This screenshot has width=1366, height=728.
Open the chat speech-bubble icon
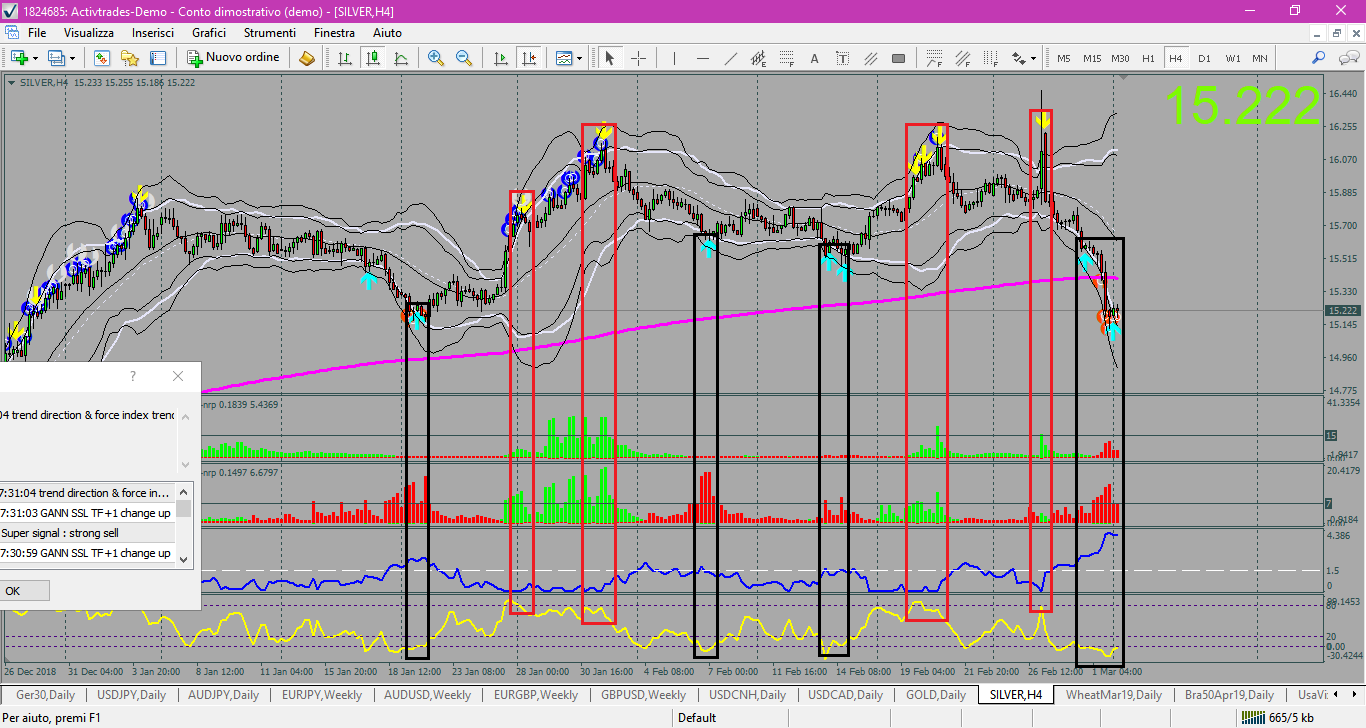point(1347,58)
